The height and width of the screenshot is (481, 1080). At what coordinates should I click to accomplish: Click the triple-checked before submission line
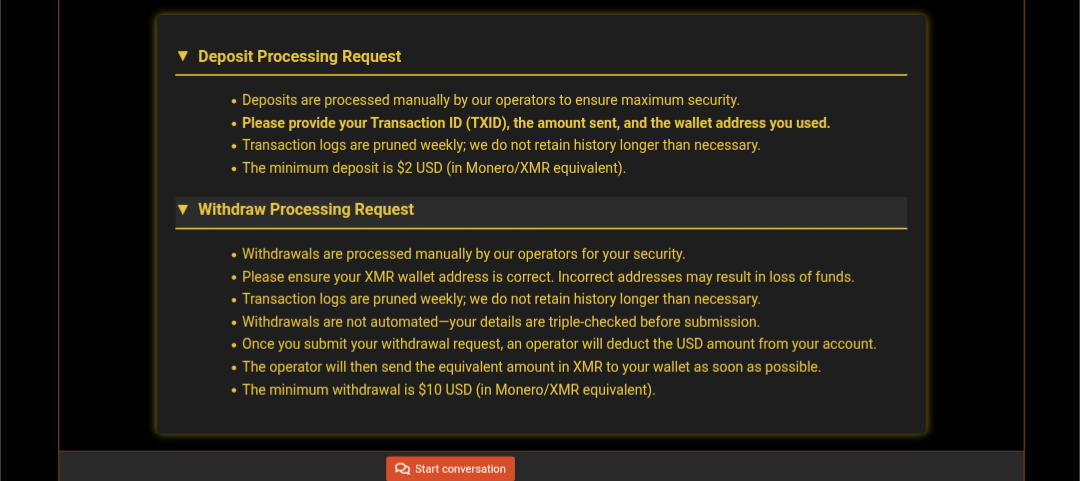(501, 322)
